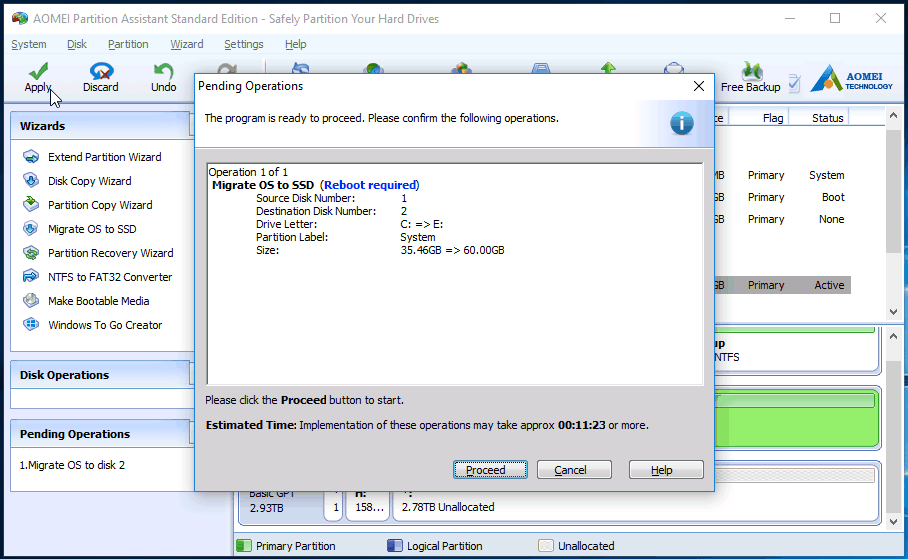Click the Pending Operations sidebar panel header
The height and width of the screenshot is (559, 908).
pyautogui.click(x=101, y=434)
